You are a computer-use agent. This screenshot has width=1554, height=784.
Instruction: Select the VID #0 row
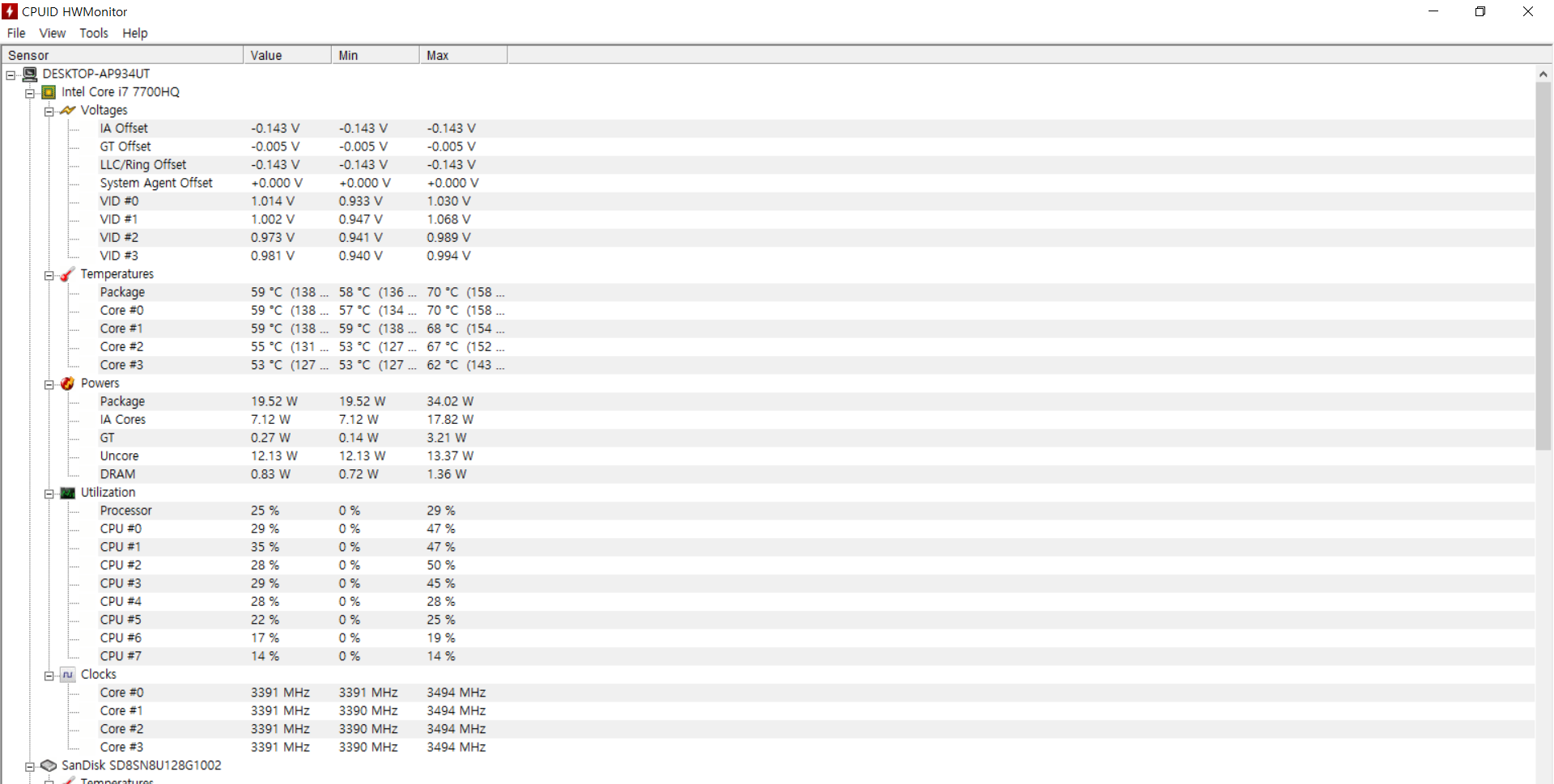816,201
